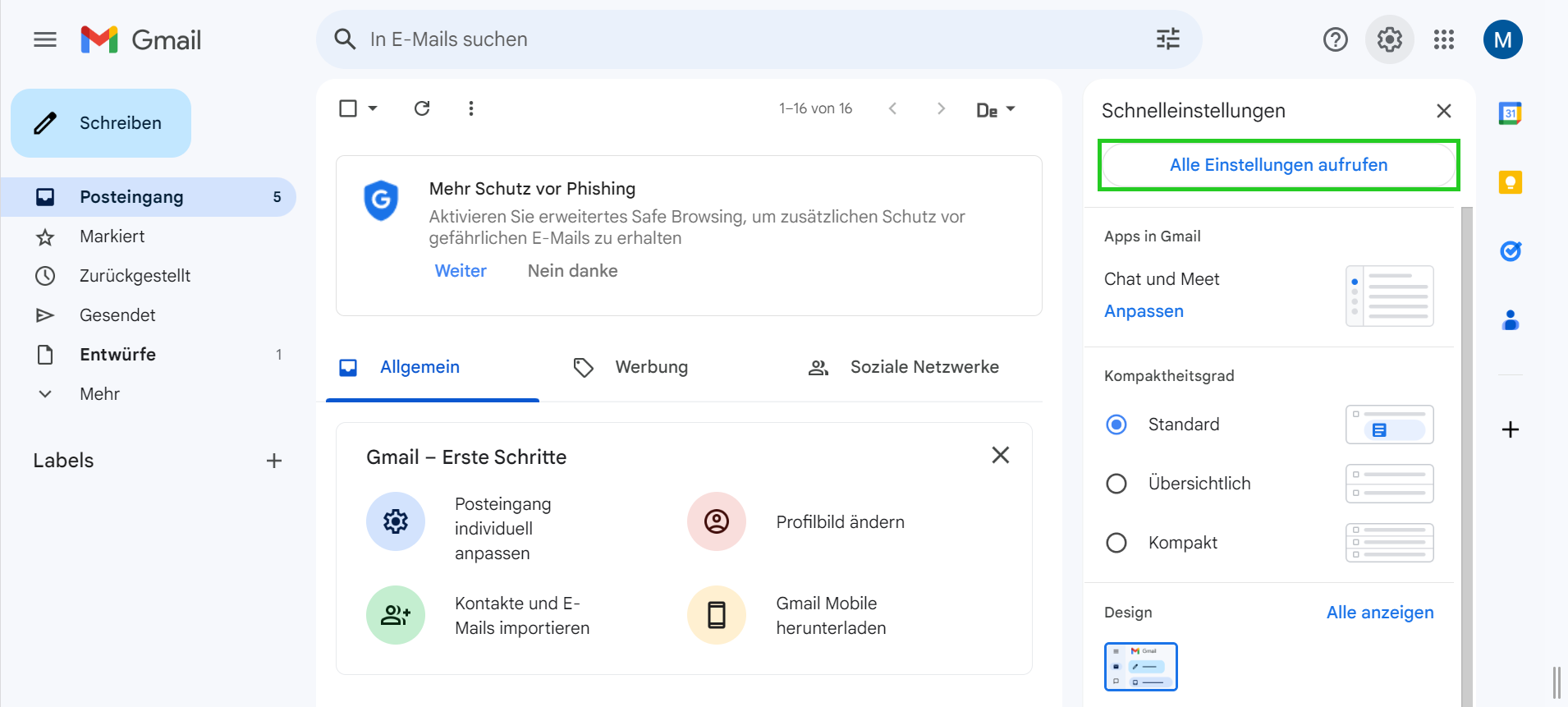Open Google Keep side panel

(x=1510, y=181)
